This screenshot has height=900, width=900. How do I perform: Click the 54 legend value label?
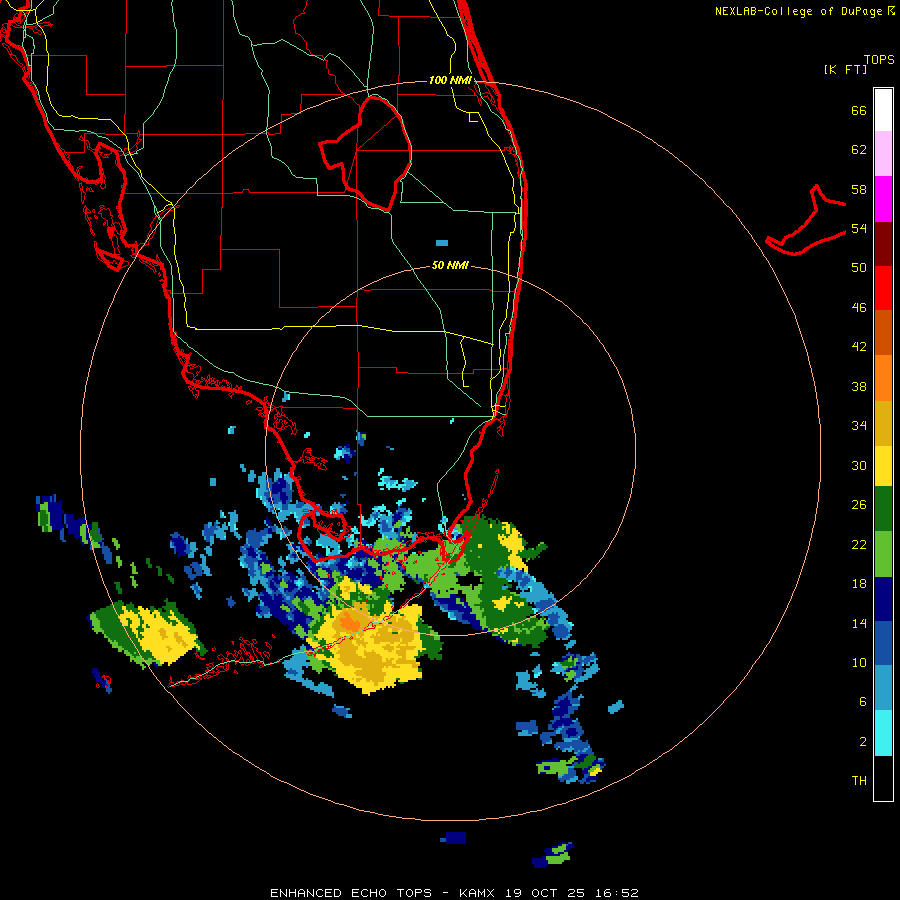point(859,228)
